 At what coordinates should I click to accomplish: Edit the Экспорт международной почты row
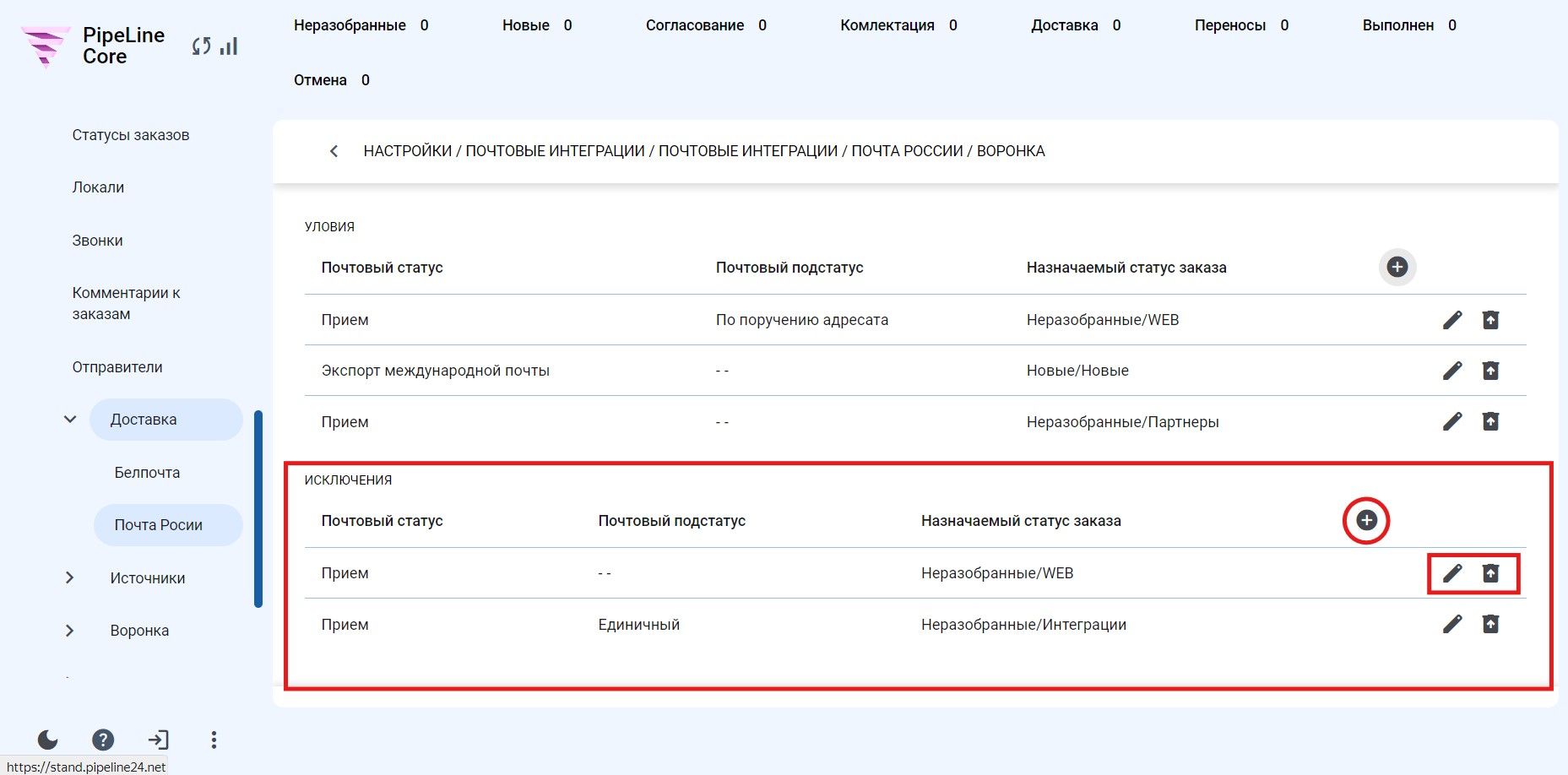(x=1452, y=371)
